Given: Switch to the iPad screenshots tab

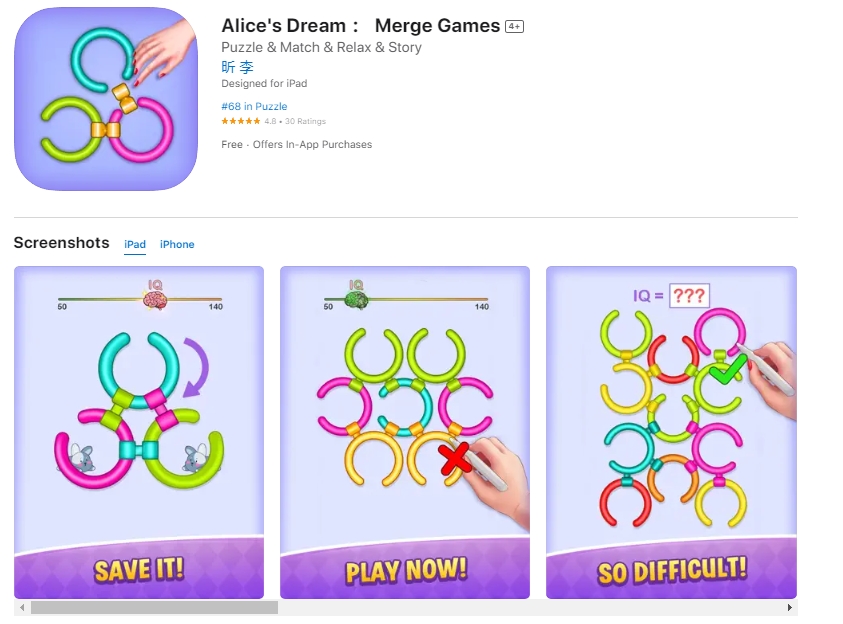Looking at the screenshot, I should click(x=135, y=245).
